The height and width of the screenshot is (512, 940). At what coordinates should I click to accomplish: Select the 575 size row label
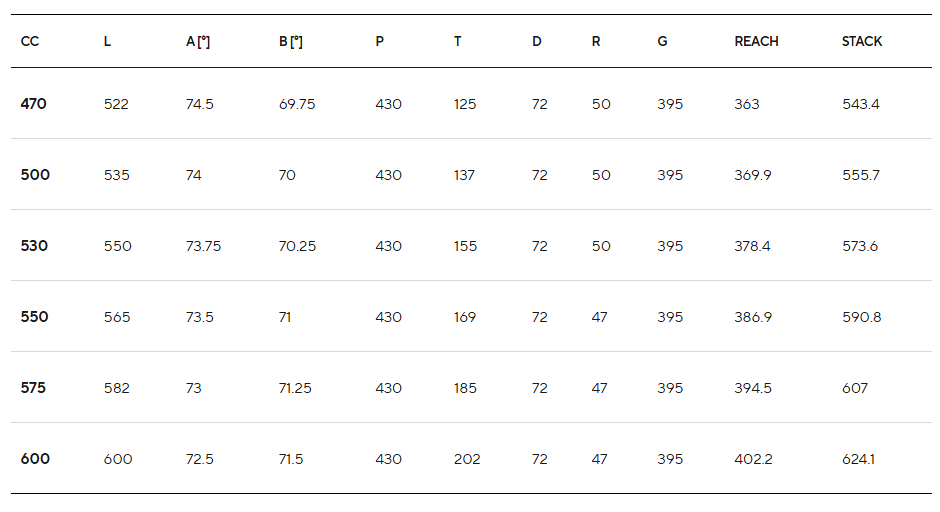click(33, 388)
